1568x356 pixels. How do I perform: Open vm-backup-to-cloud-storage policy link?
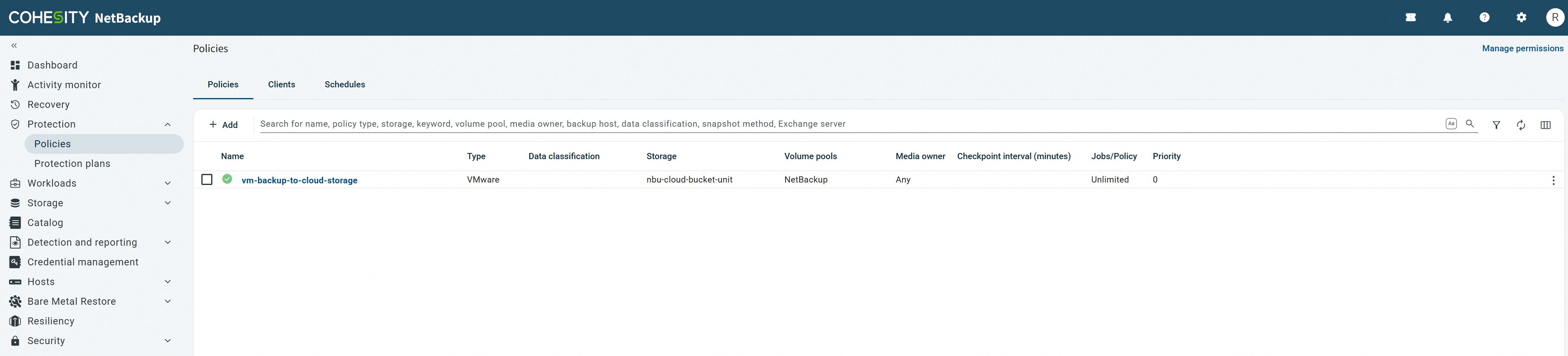[299, 180]
